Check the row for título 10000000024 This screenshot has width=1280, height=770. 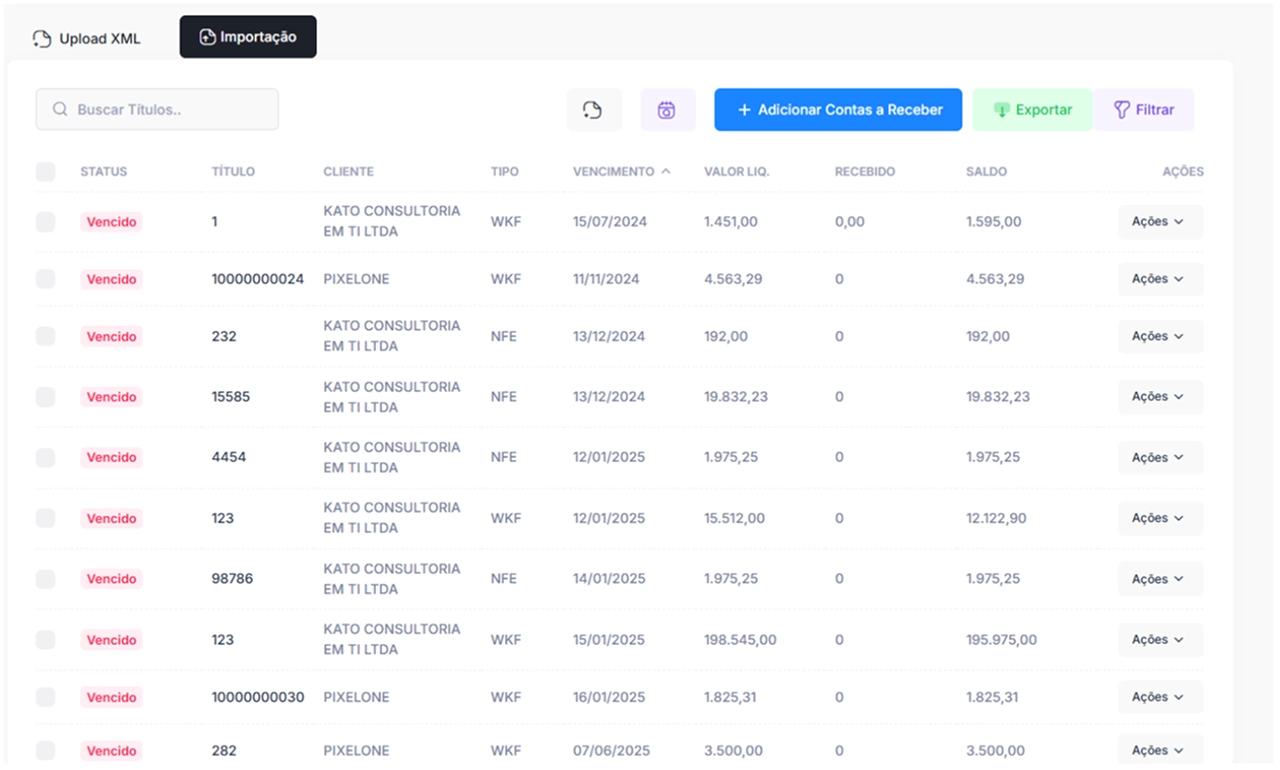point(46,279)
